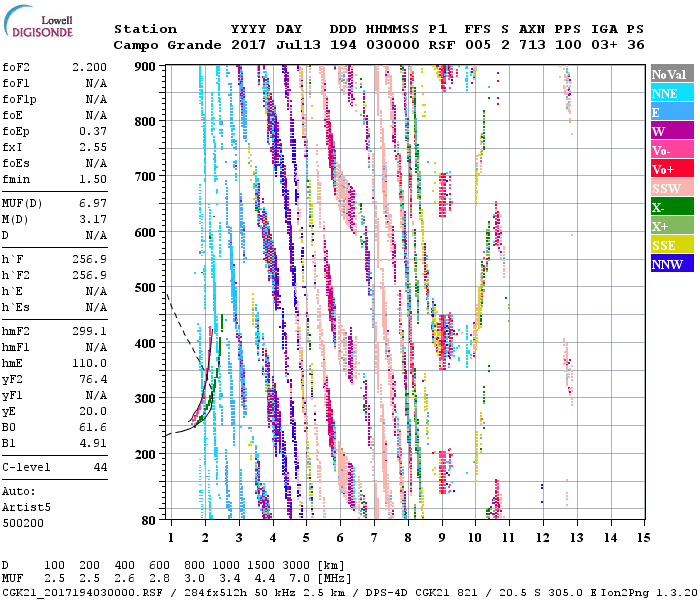Select the SSE yellow legend swatch
The image size is (700, 600).
[x=672, y=245]
